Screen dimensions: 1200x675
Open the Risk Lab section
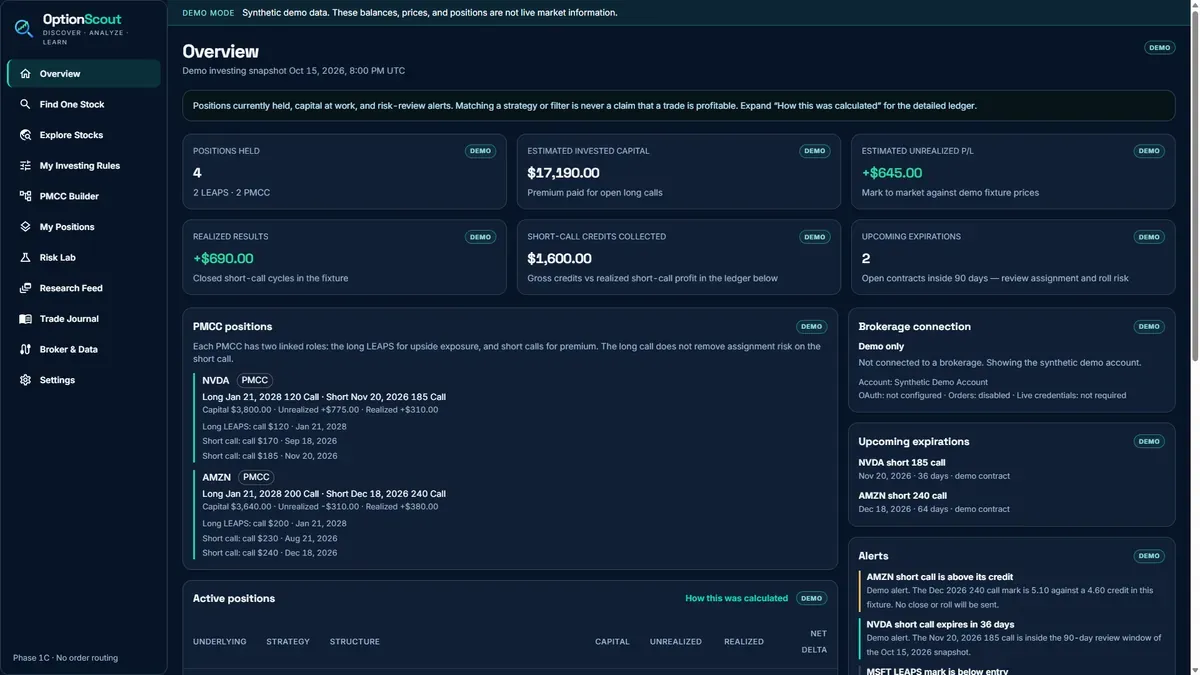pos(84,258)
